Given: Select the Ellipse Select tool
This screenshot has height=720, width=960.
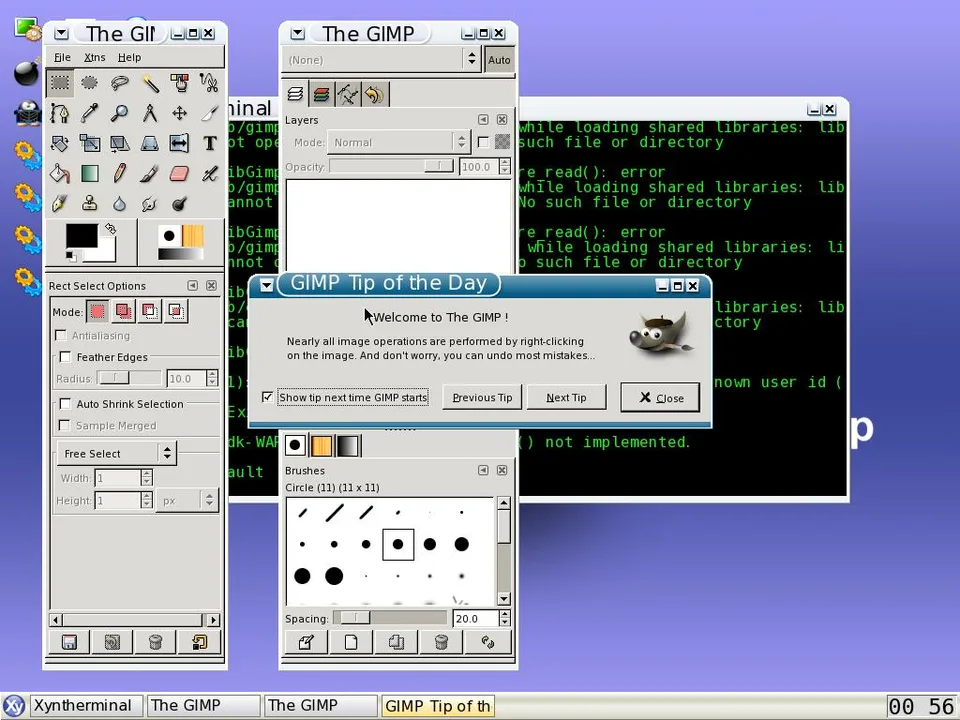Looking at the screenshot, I should coord(89,83).
